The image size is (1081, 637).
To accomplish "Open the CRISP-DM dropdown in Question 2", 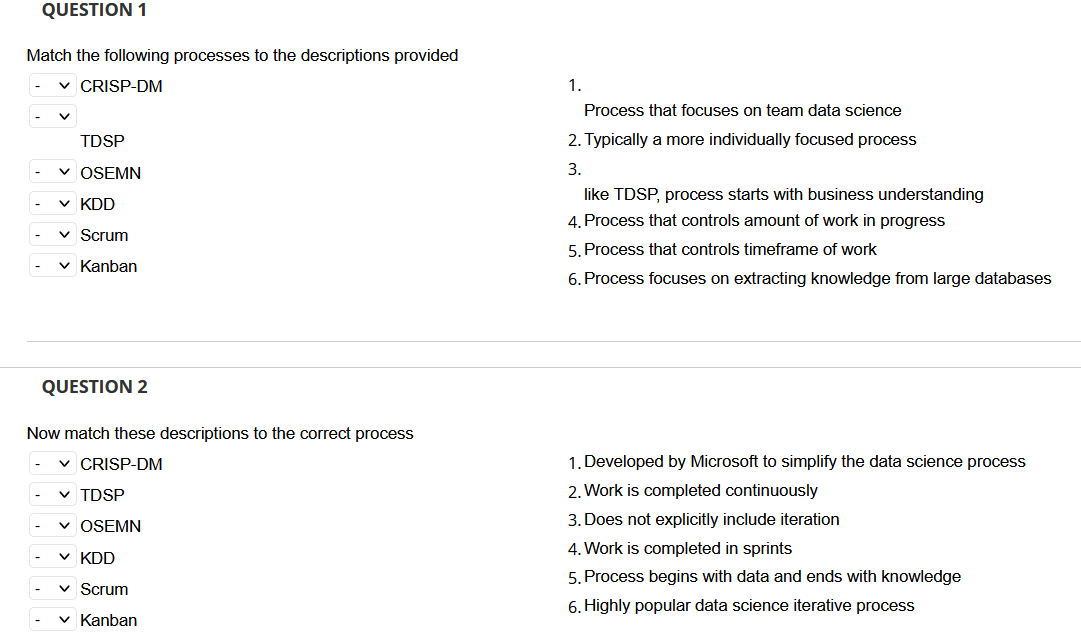I will [52, 463].
